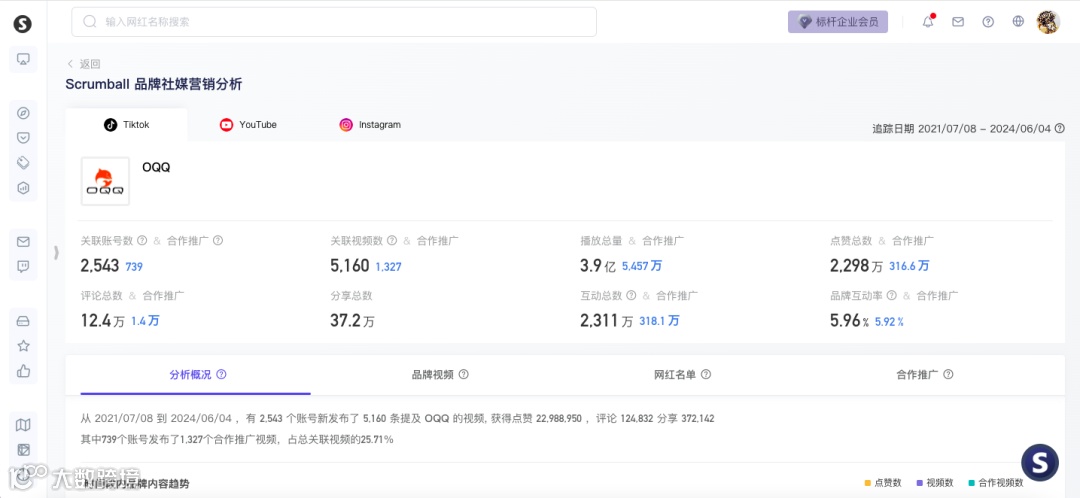Image resolution: width=1080 pixels, height=498 pixels.
Task: Click help icon next to 关联视频数
Action: pyautogui.click(x=392, y=240)
